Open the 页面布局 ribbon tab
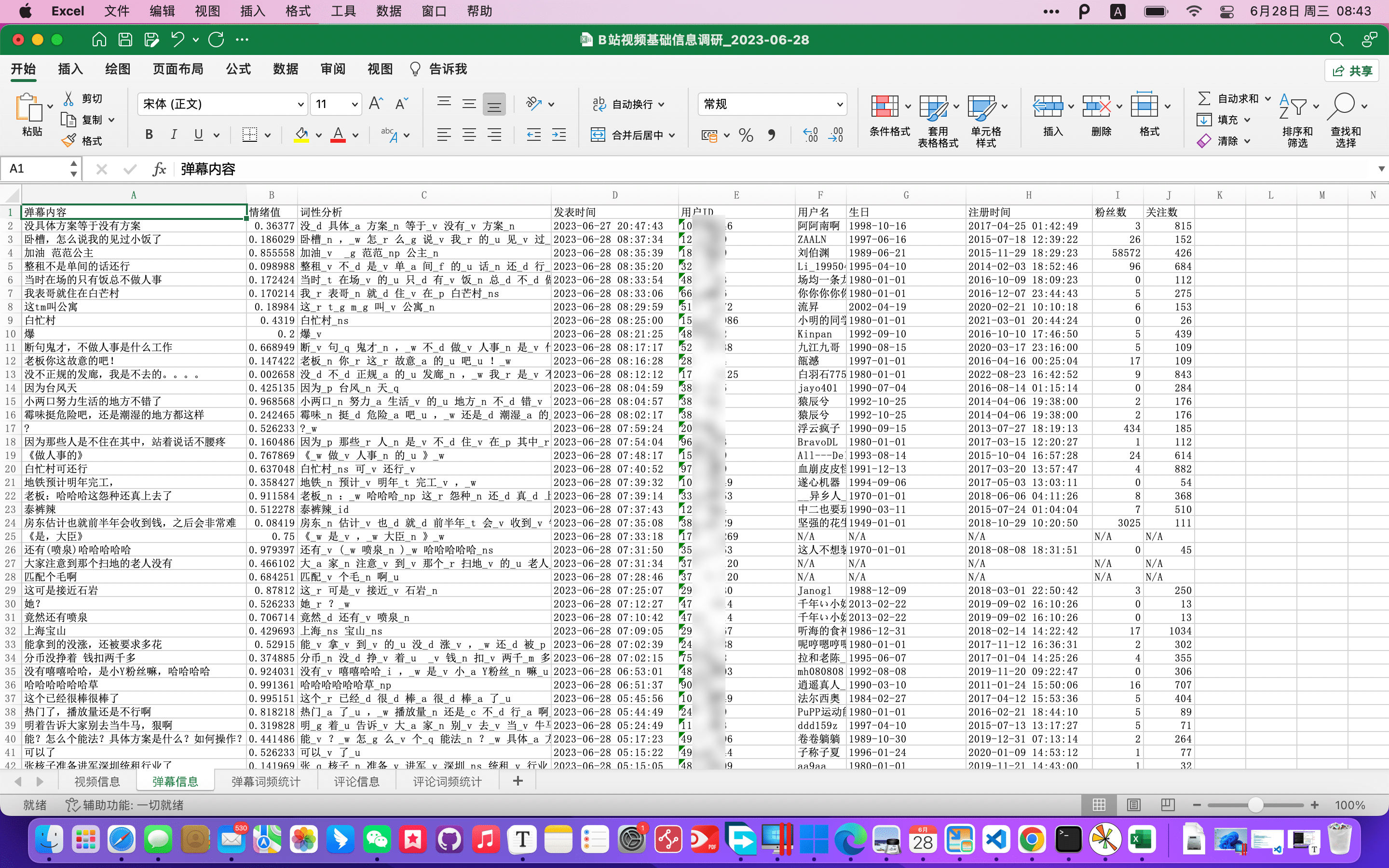Screen dimensions: 1389x868 click(x=178, y=69)
